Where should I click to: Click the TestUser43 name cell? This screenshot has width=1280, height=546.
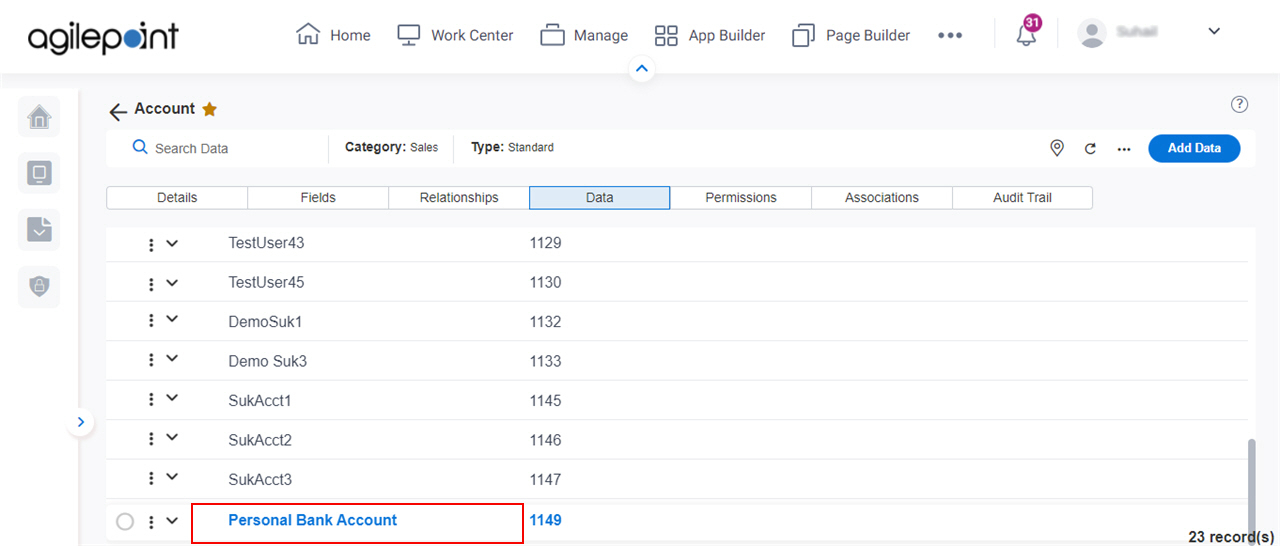pos(266,243)
